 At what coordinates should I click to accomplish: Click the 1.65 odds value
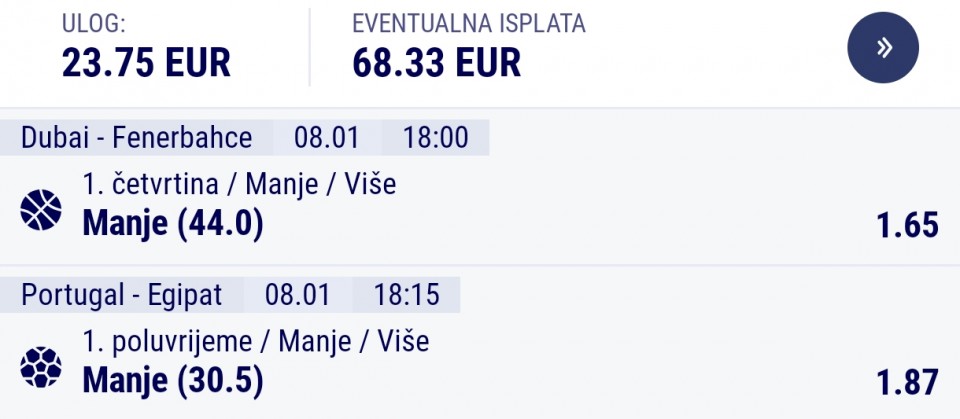pos(907,226)
